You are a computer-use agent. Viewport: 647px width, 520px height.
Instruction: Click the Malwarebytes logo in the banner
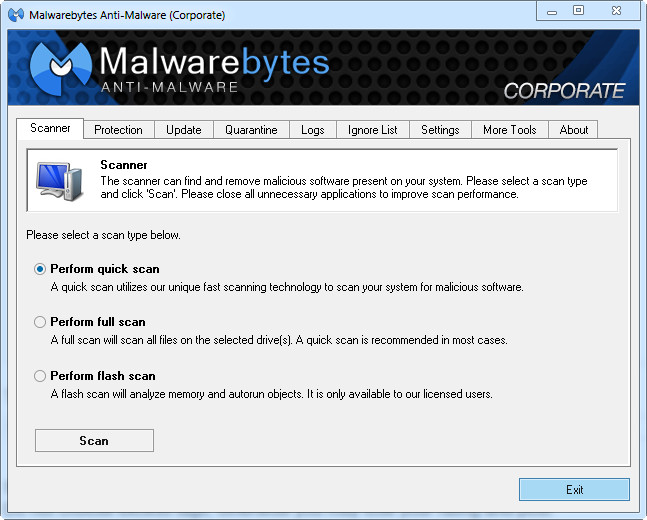point(61,68)
